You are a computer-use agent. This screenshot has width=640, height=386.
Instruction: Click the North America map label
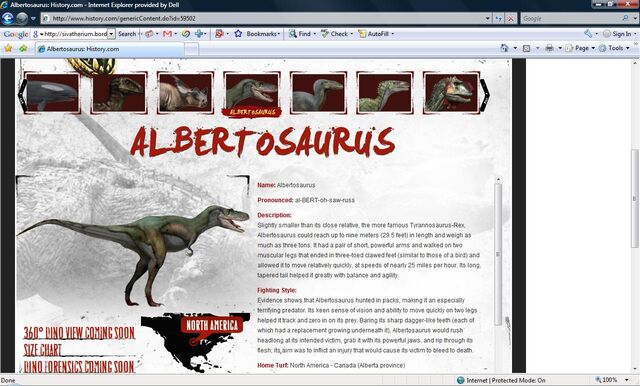[212, 325]
